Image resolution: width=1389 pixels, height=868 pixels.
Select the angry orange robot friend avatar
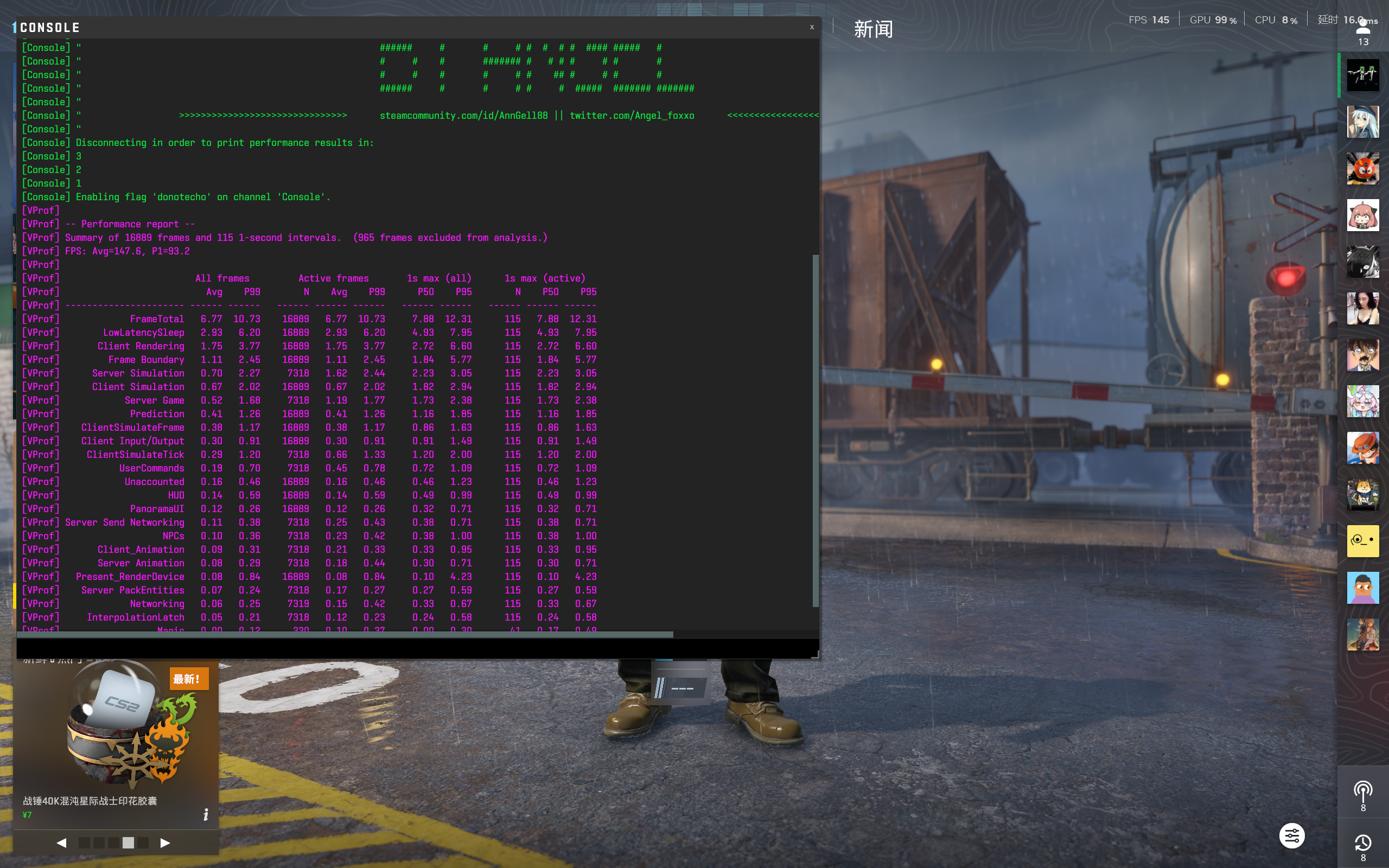tap(1362, 168)
